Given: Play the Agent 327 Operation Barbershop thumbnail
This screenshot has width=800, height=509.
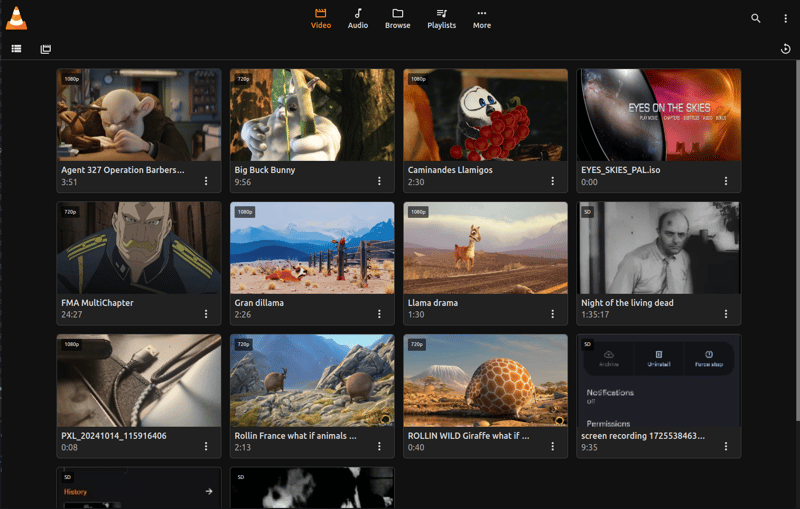Looking at the screenshot, I should pos(139,115).
